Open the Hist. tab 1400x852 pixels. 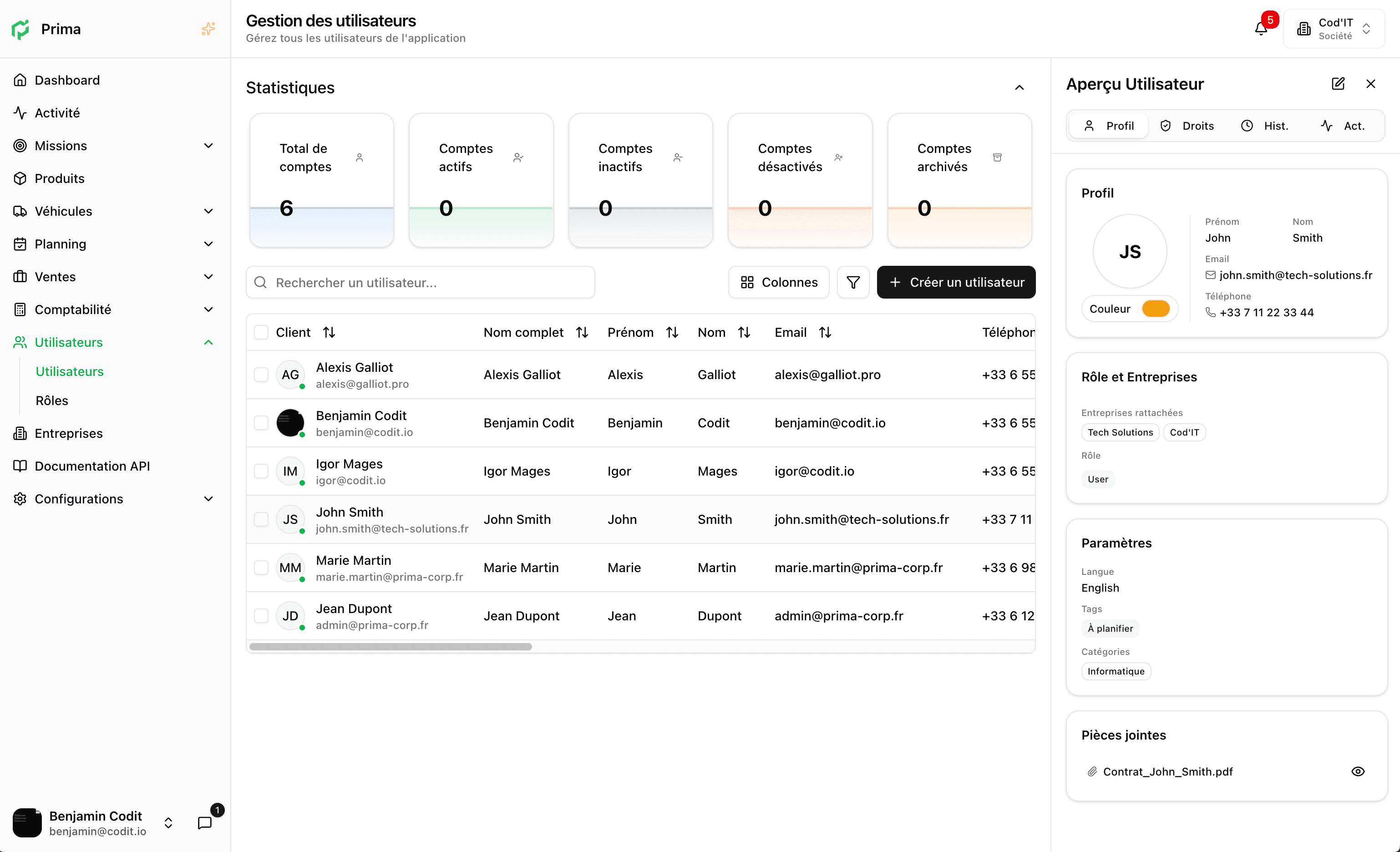click(1264, 126)
